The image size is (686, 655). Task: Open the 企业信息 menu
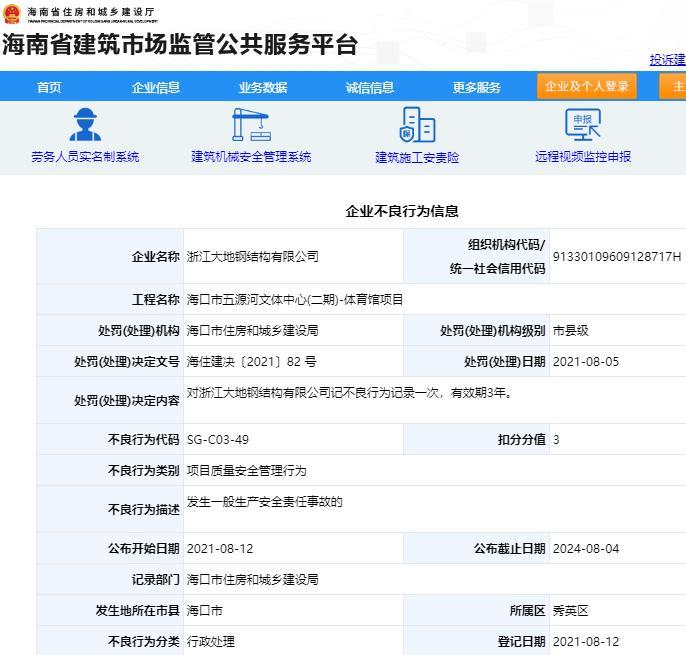(x=156, y=87)
